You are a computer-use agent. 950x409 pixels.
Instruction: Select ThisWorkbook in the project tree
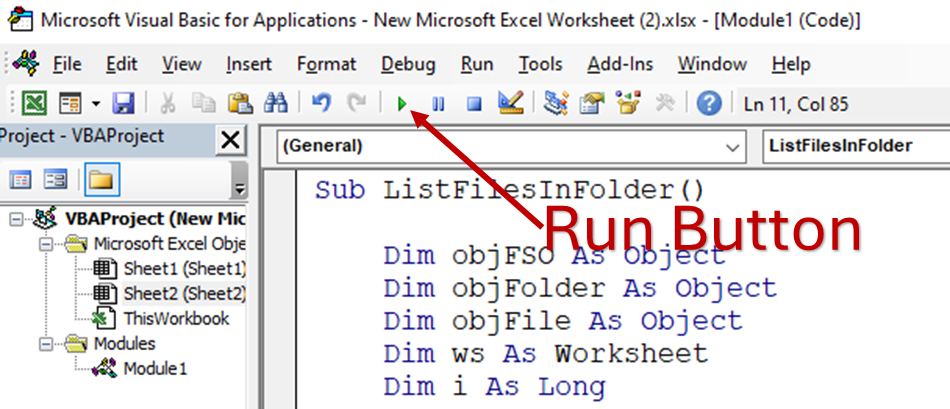[176, 319]
